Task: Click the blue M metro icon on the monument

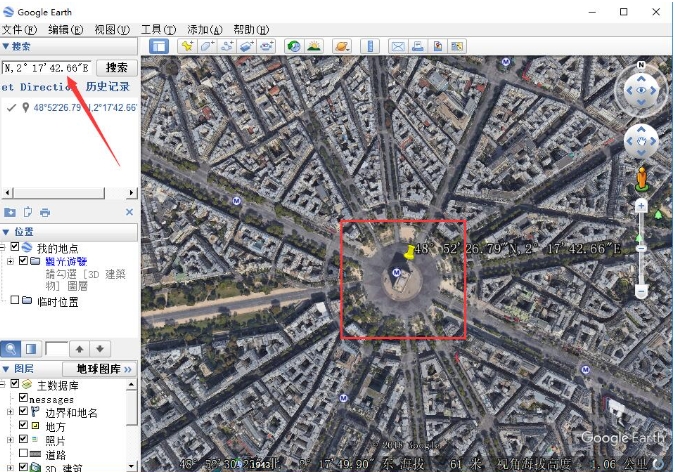Action: click(396, 272)
